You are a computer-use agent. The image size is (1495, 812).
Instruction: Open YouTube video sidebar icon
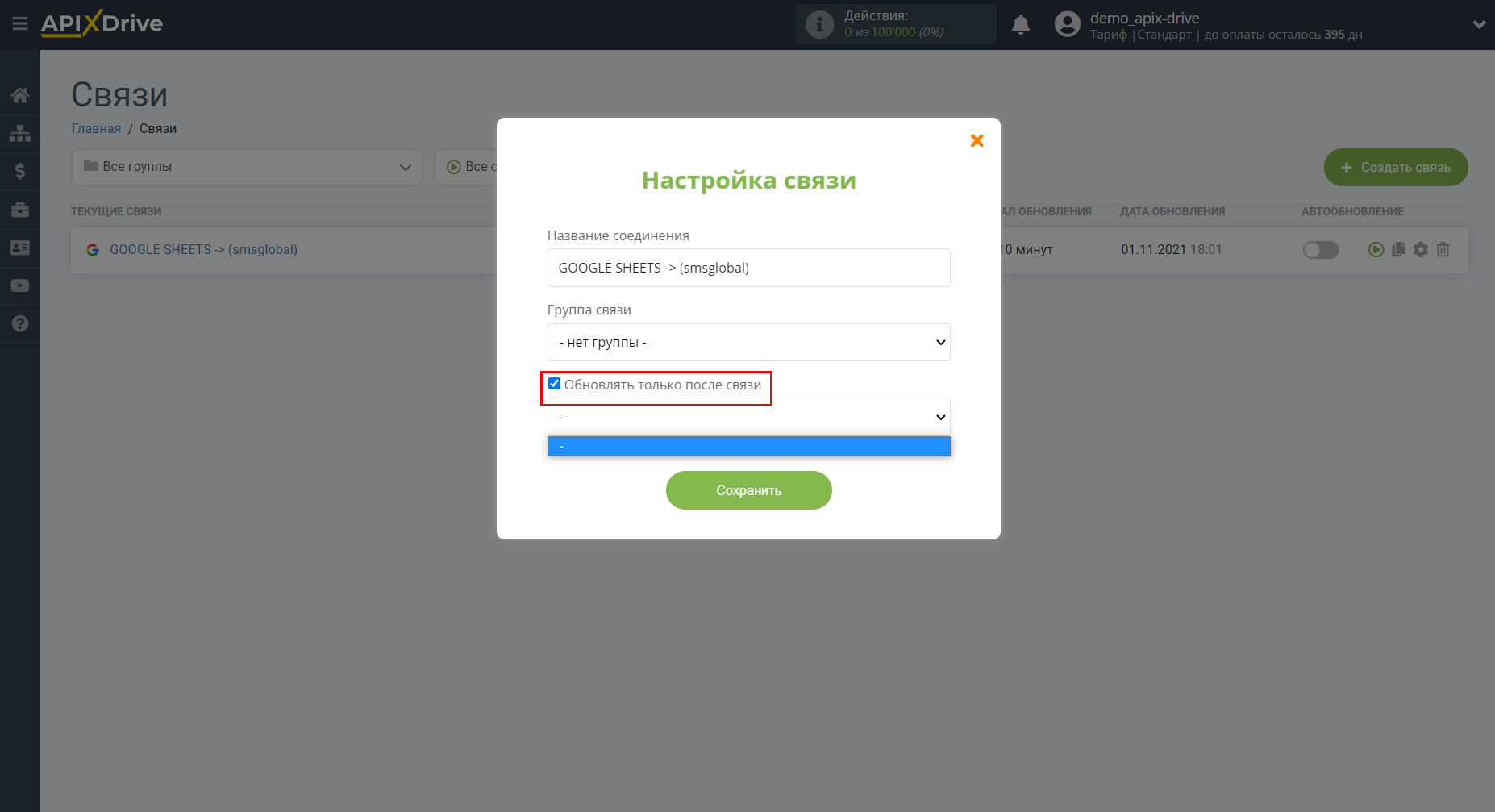(20, 285)
